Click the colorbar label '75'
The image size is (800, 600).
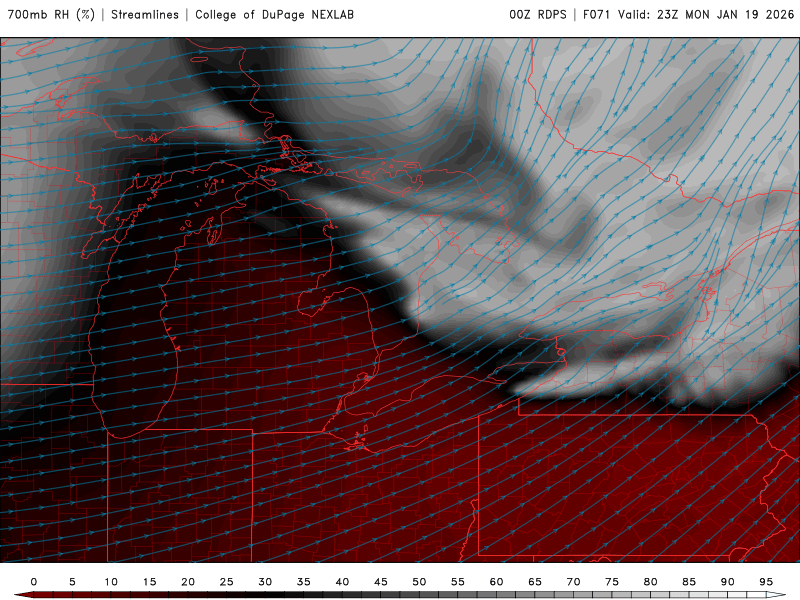click(612, 582)
